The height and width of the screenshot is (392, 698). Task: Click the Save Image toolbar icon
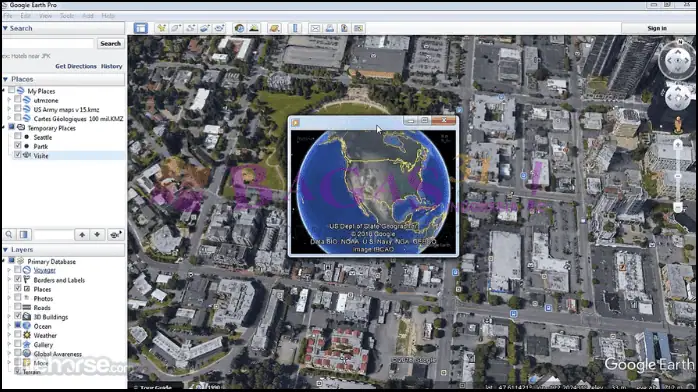pyautogui.click(x=344, y=28)
